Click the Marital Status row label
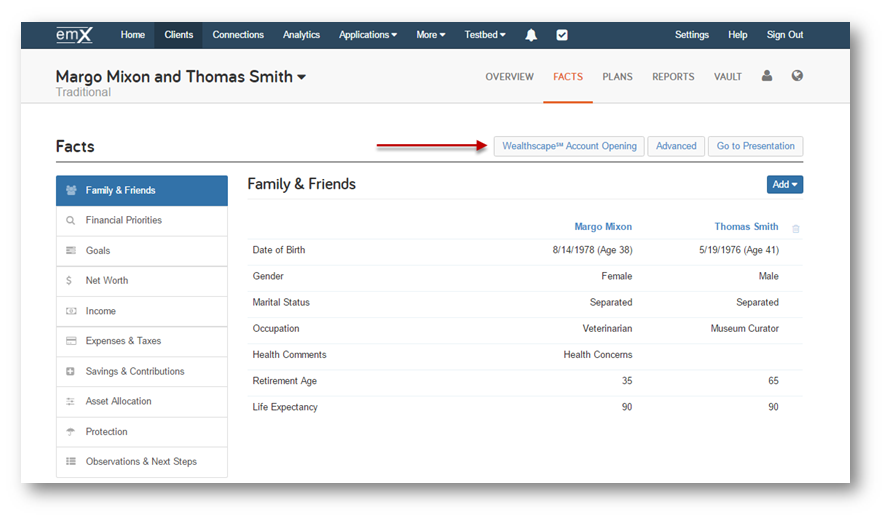885x518 pixels. 281,302
